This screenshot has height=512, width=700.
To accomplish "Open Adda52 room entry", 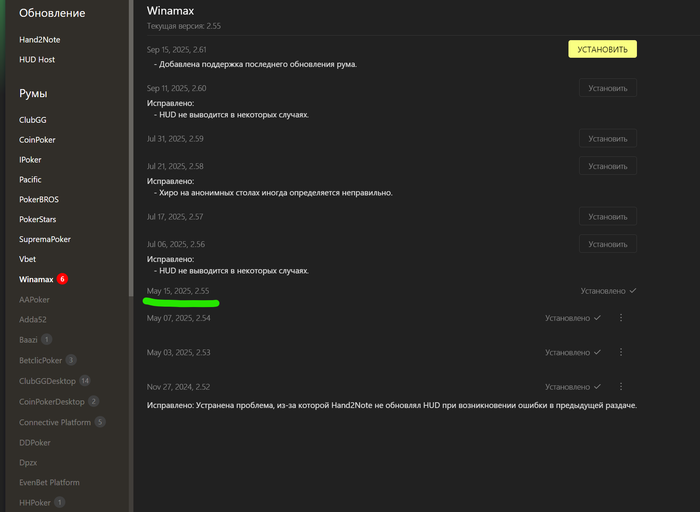I will point(33,320).
